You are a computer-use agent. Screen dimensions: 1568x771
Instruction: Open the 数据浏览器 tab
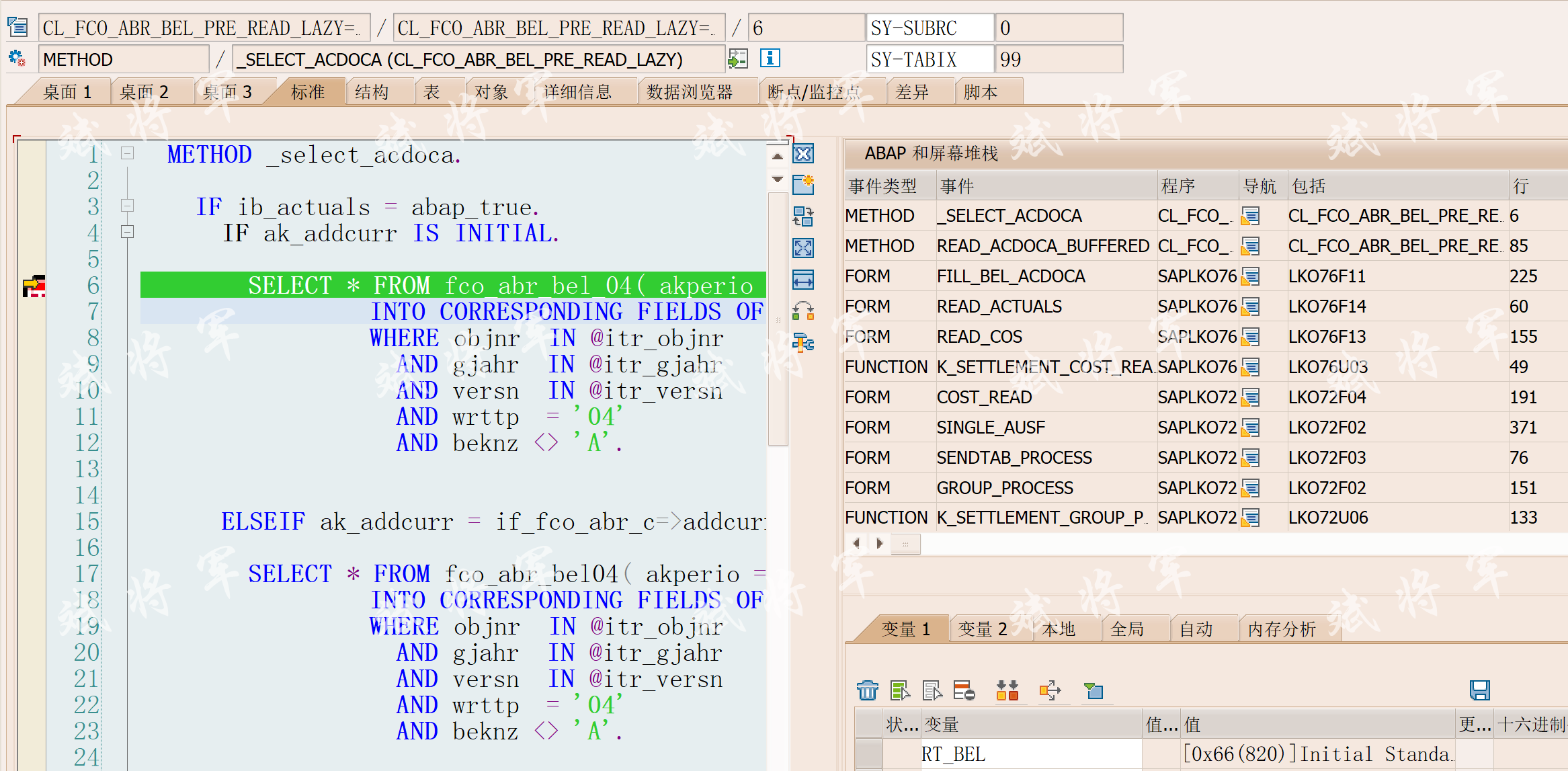coord(697,91)
